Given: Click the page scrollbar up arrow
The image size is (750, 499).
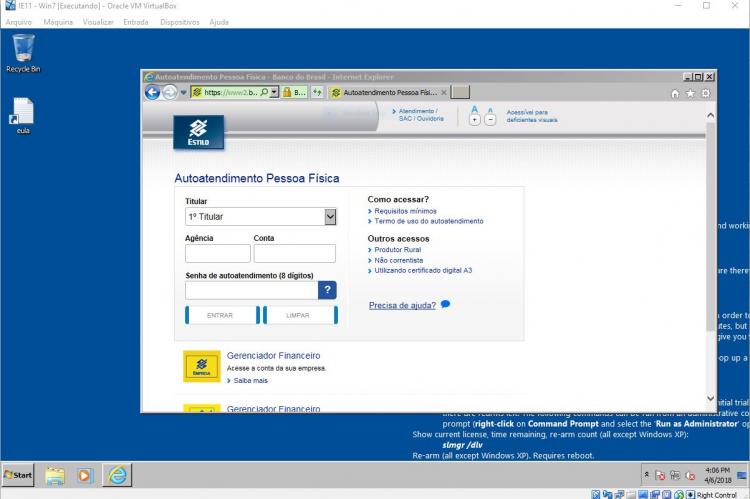Looking at the screenshot, I should 711,115.
